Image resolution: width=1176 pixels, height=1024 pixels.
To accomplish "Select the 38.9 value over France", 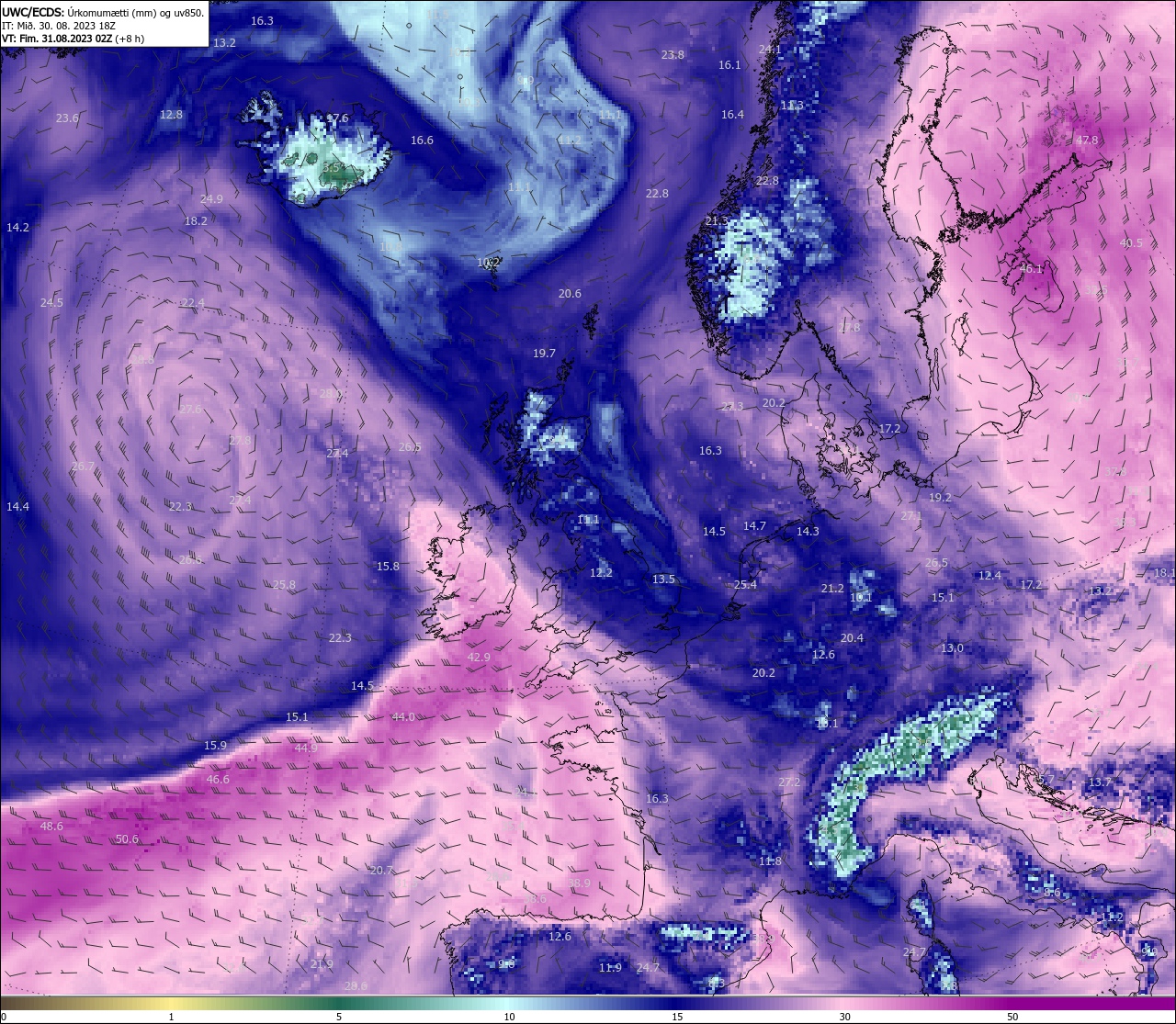I will pyautogui.click(x=579, y=883).
